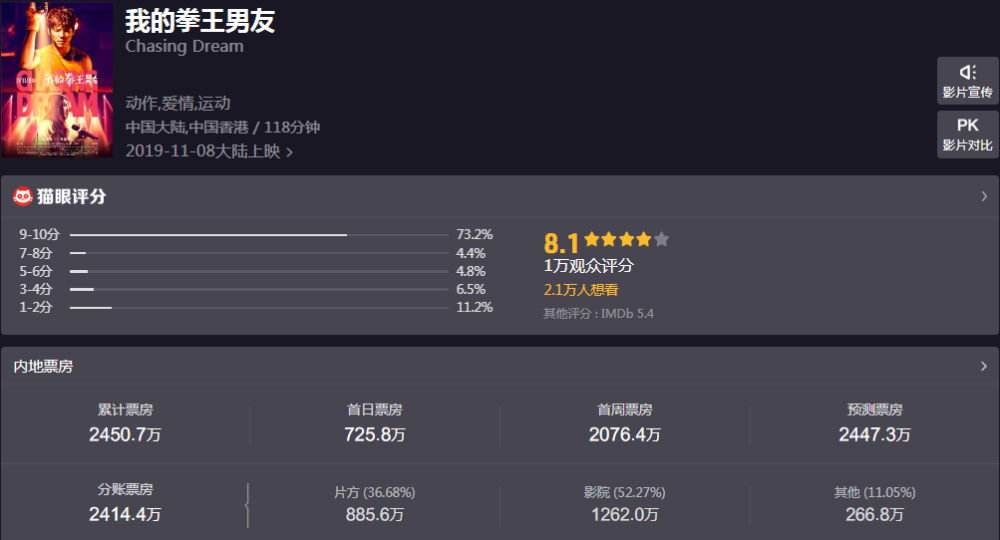
Task: Click the 预测票房 2447.3万 figure
Action: click(875, 433)
